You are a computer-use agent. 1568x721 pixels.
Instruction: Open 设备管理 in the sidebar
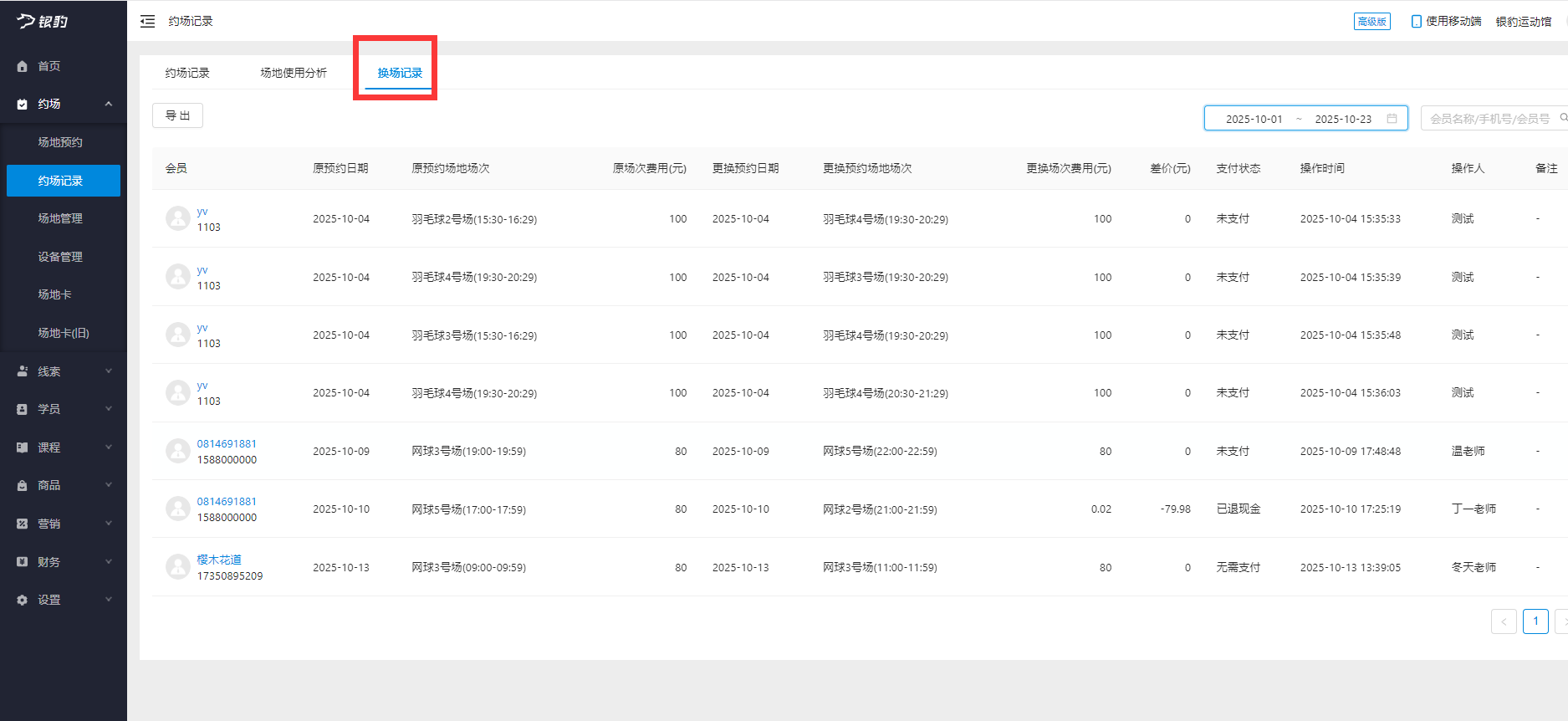(x=60, y=257)
